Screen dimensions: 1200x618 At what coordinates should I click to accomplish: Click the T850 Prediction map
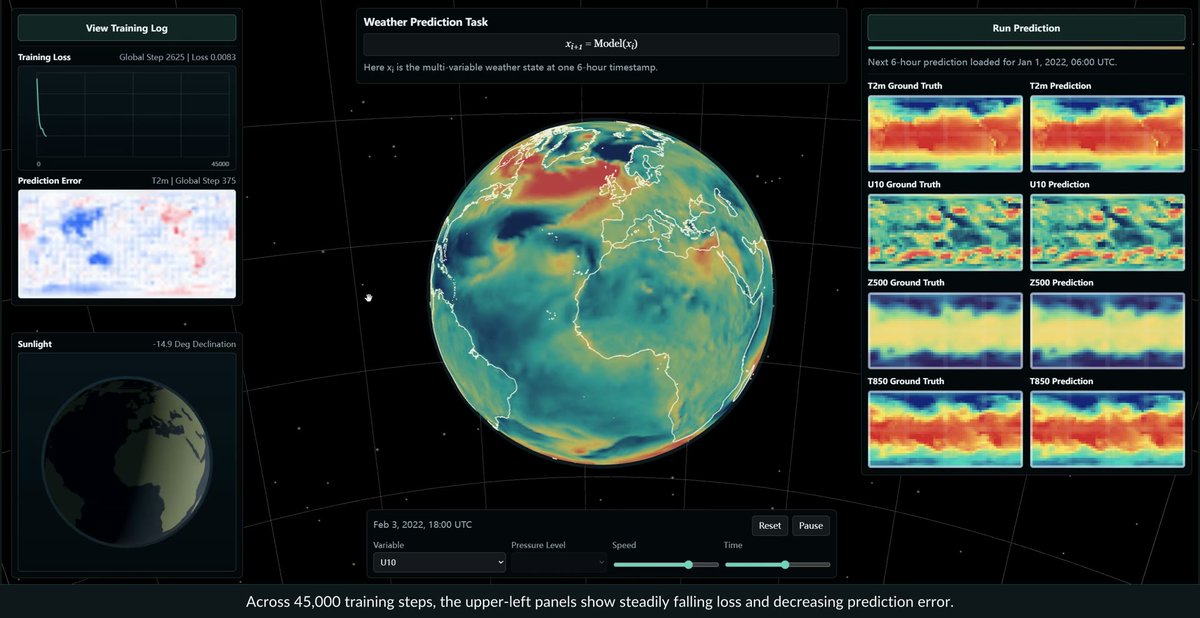(x=1108, y=429)
